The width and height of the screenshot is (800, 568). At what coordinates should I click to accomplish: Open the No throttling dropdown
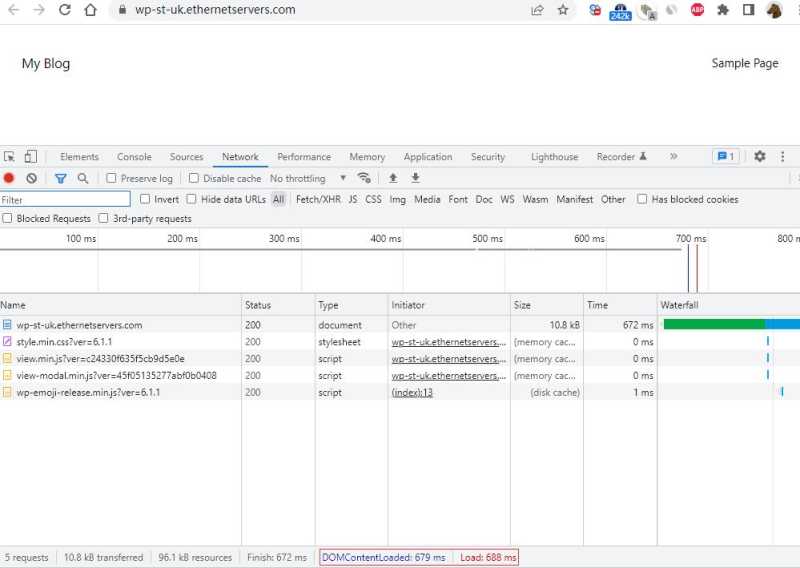coord(308,178)
